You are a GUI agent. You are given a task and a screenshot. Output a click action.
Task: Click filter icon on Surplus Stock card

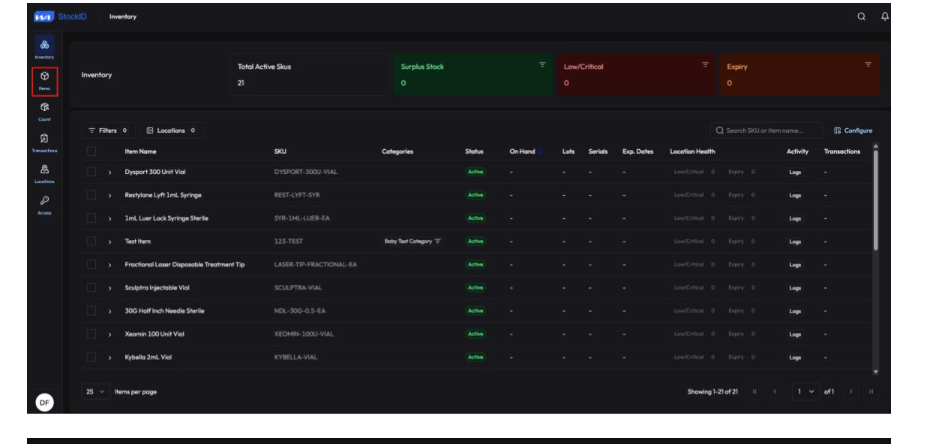point(542,64)
